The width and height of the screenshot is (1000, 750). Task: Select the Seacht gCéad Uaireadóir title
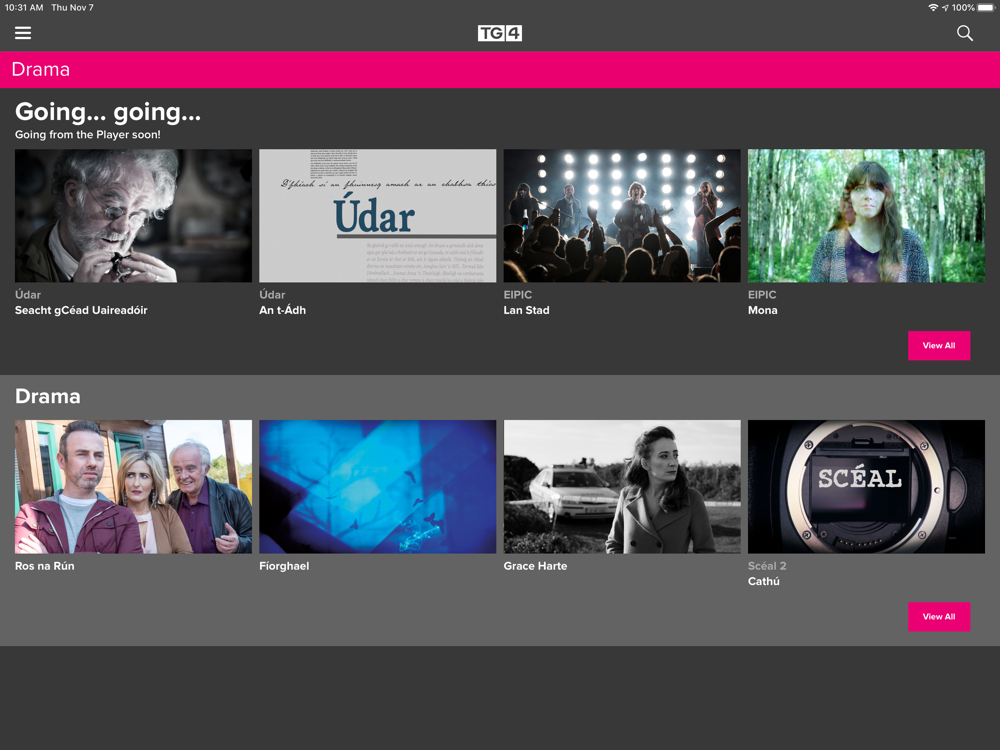(81, 311)
